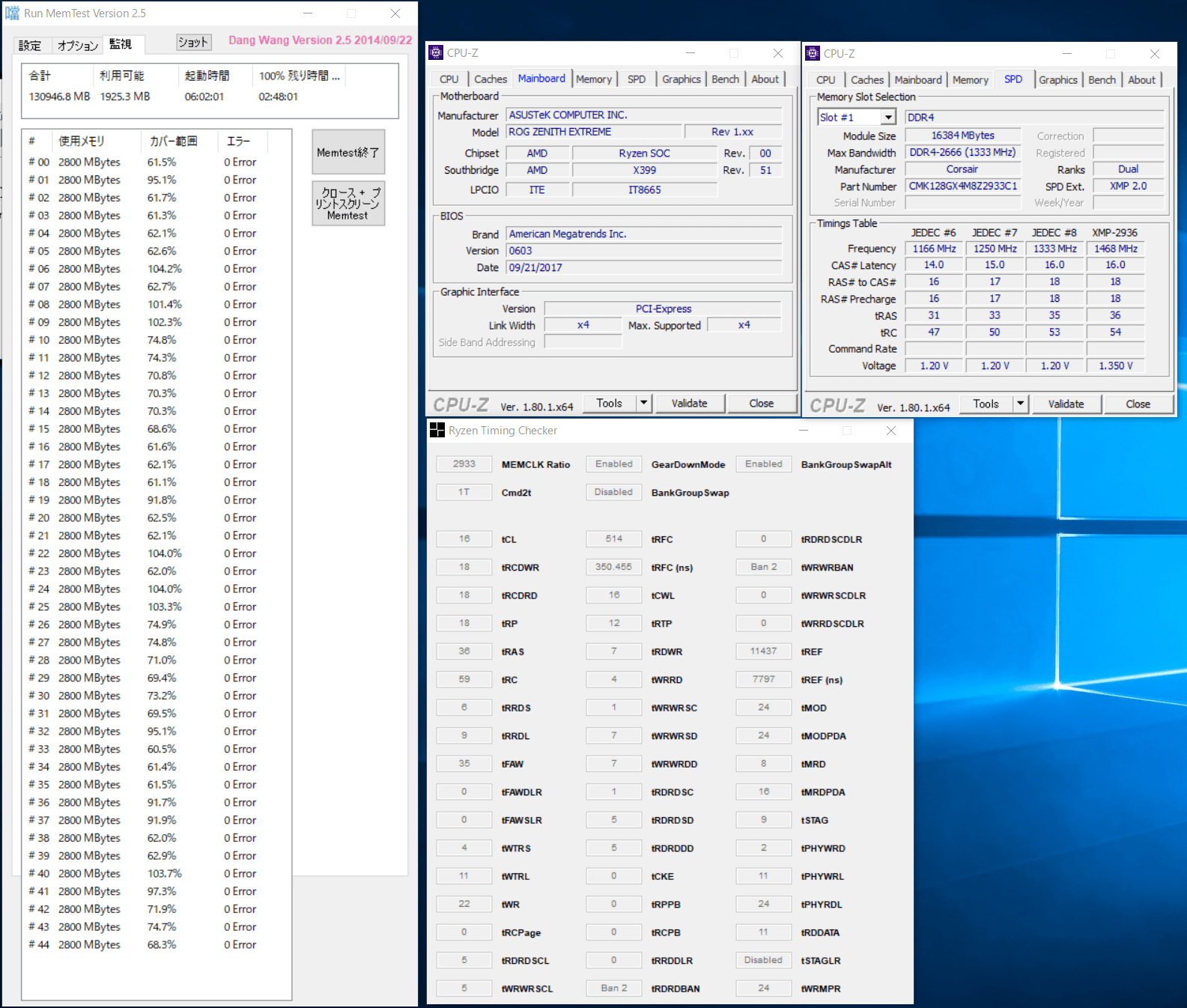Click the Memtest終了 button
1187x1008 pixels.
348,152
